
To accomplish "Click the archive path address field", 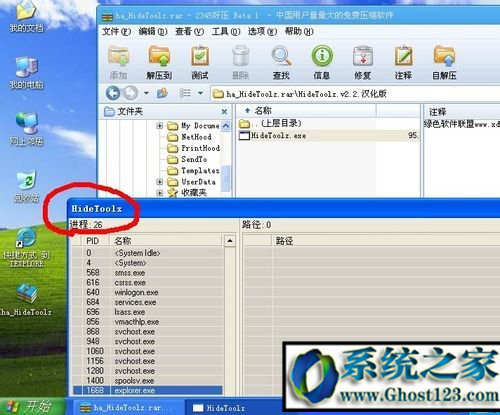I will pyautogui.click(x=355, y=94).
